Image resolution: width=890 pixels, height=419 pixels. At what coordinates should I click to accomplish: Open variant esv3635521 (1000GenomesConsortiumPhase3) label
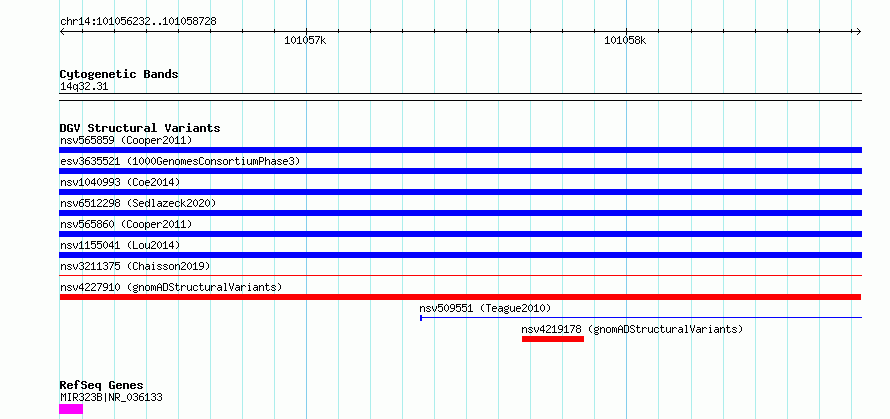tap(180, 161)
